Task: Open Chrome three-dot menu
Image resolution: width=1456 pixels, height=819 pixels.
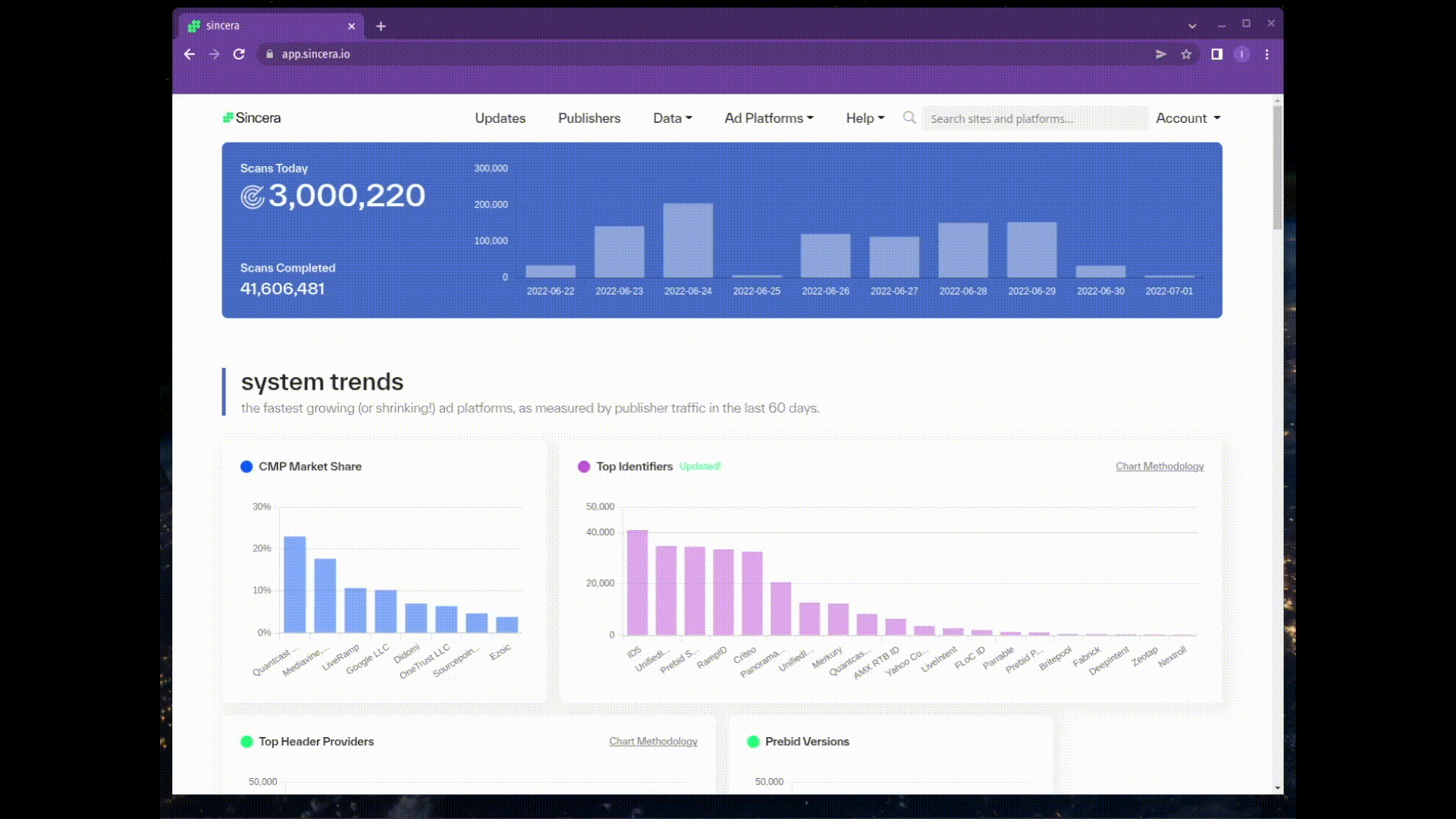Action: 1266,54
